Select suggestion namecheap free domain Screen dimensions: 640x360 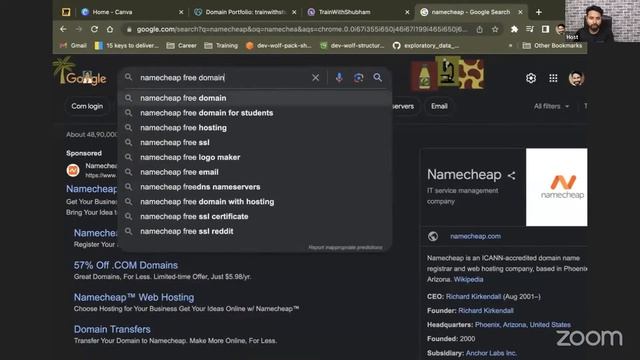click(x=255, y=98)
